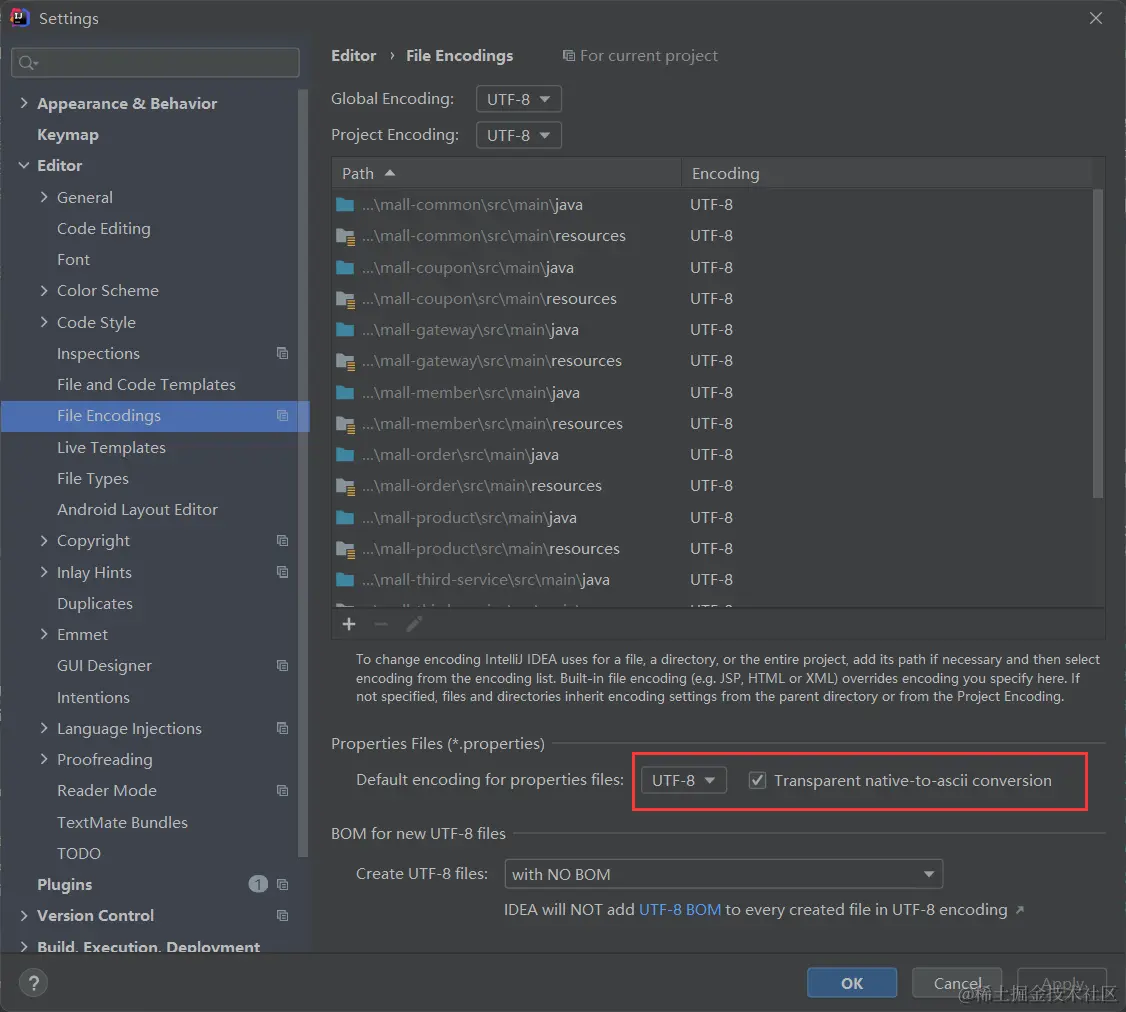
Task: Click project-level icon next to Language Injections
Action: 282,728
